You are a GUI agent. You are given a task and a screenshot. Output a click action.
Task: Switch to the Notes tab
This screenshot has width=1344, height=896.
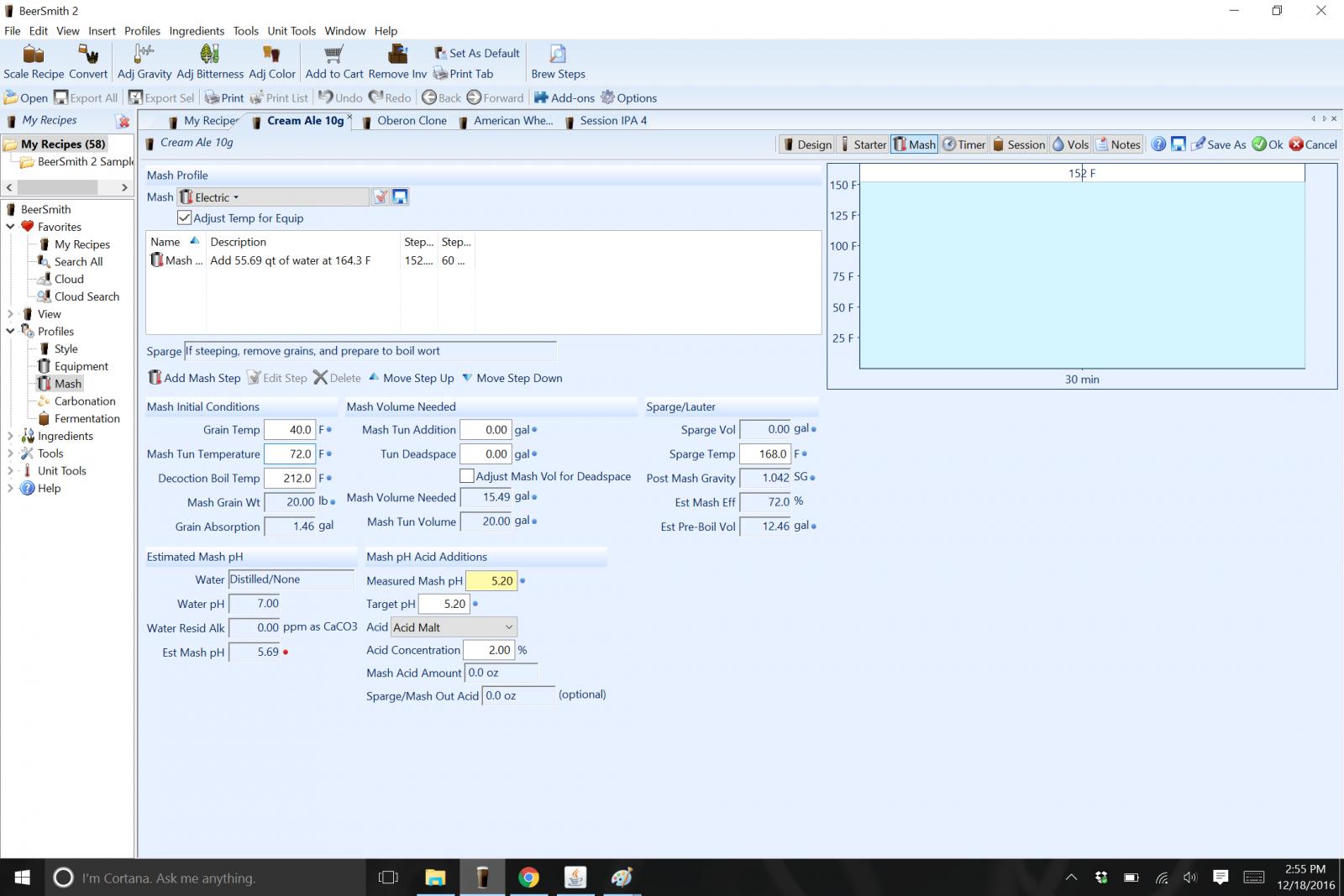[1118, 144]
